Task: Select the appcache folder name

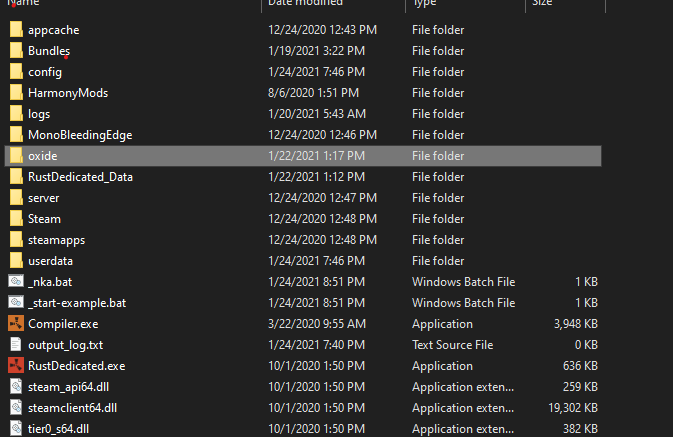Action: coord(53,30)
